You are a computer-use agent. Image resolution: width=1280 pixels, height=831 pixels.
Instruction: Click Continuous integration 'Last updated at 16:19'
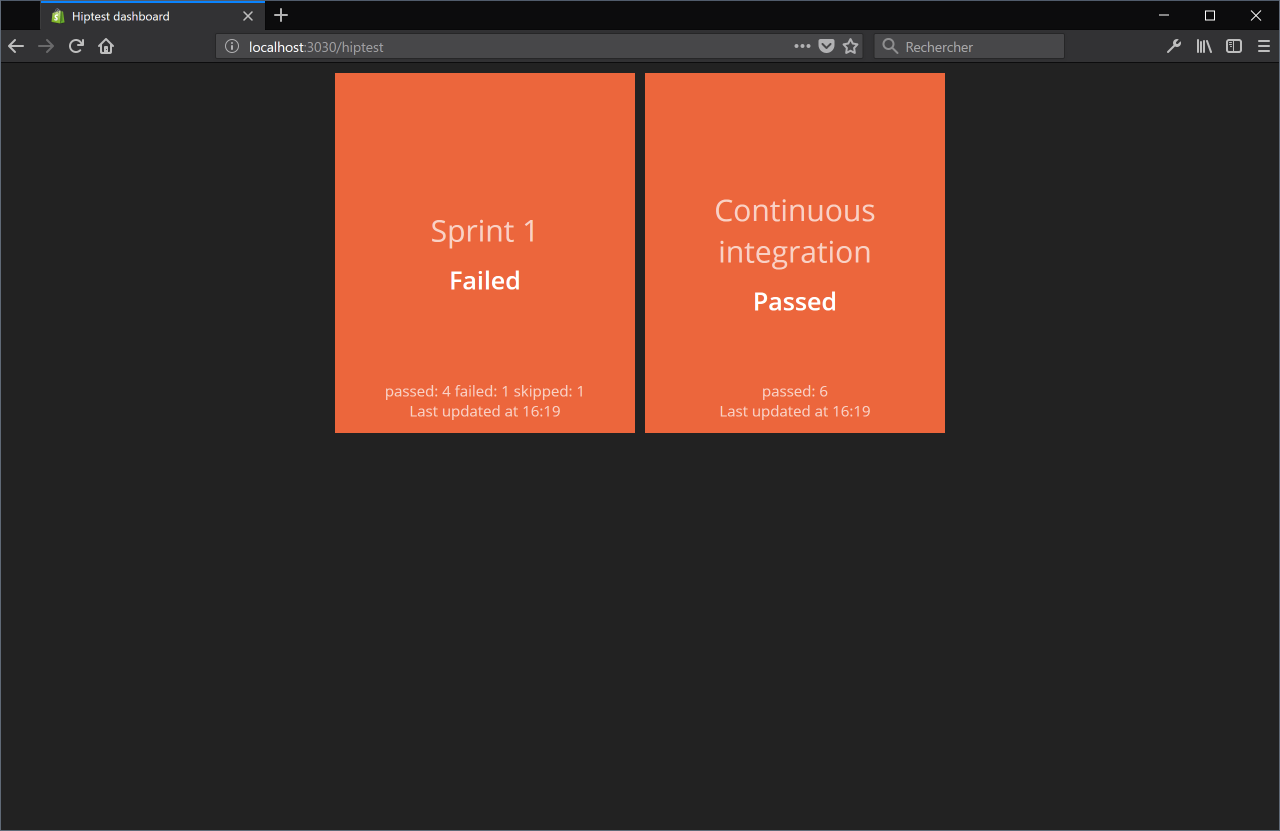[795, 411]
